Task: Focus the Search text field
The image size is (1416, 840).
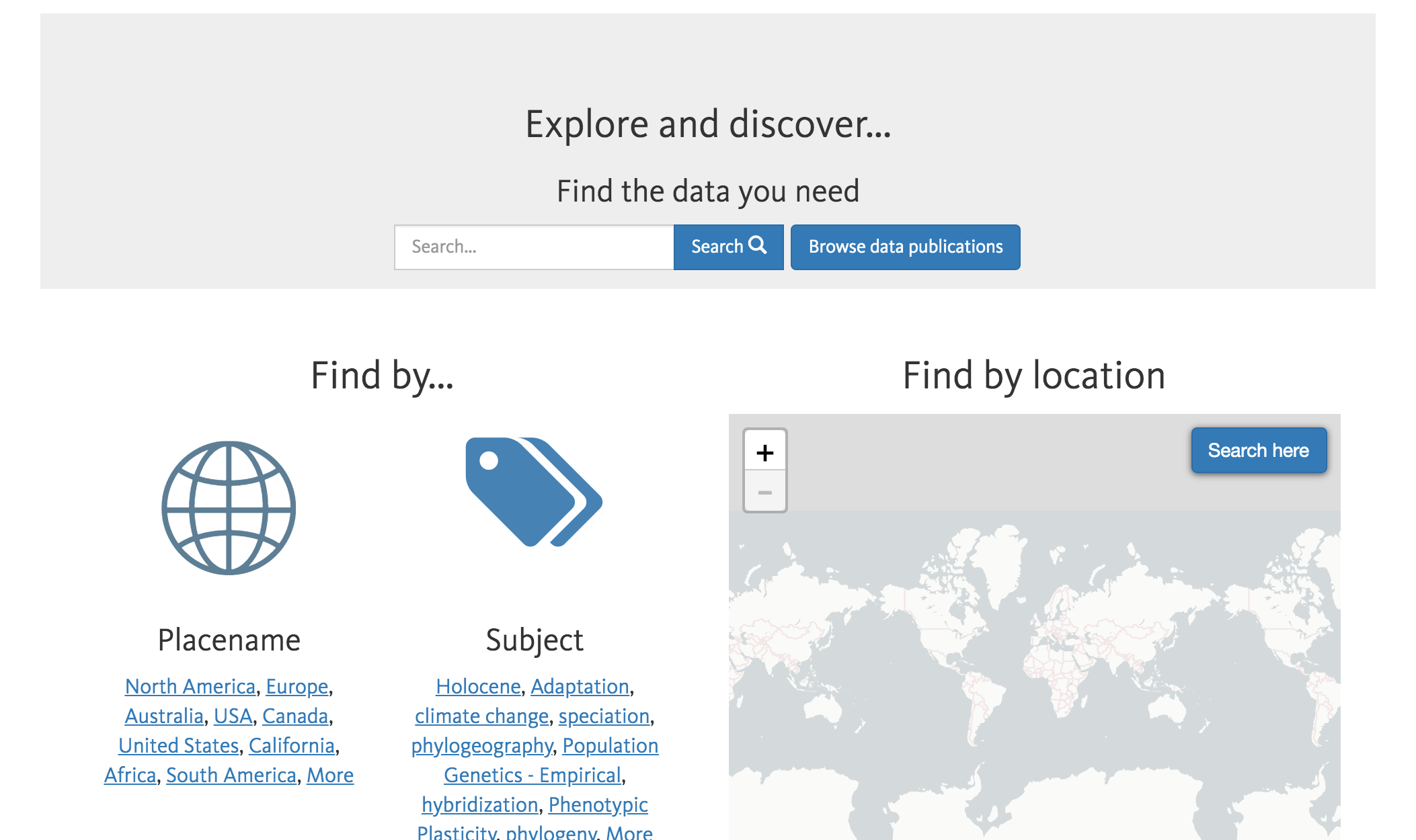Action: tap(534, 247)
